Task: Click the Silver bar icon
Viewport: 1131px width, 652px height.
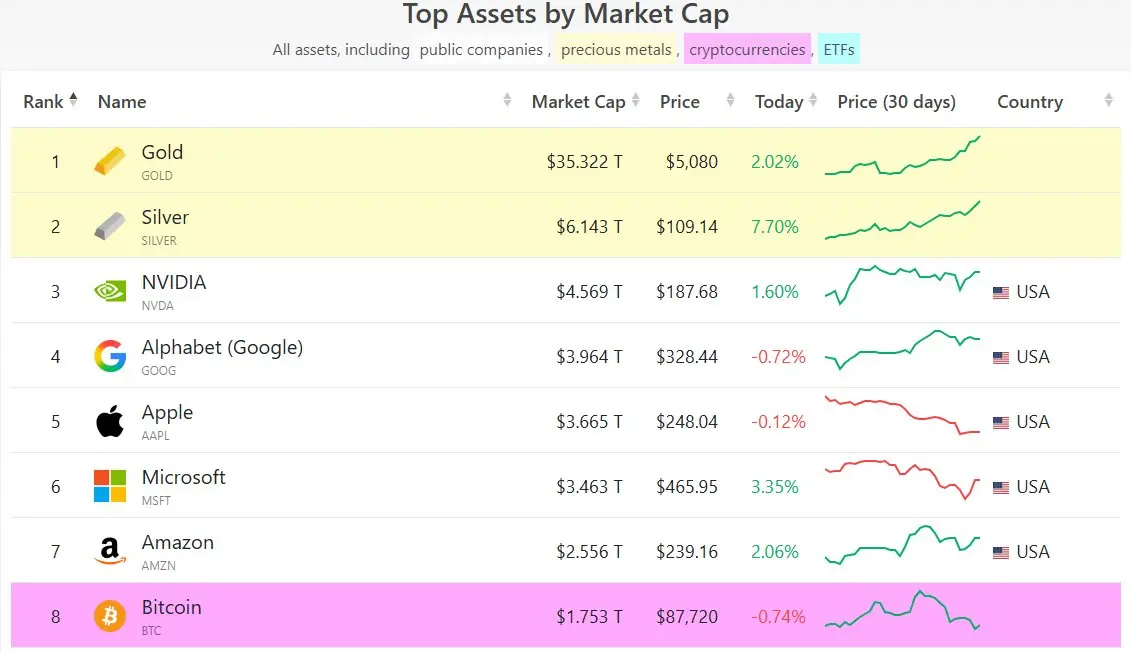Action: pyautogui.click(x=110, y=226)
